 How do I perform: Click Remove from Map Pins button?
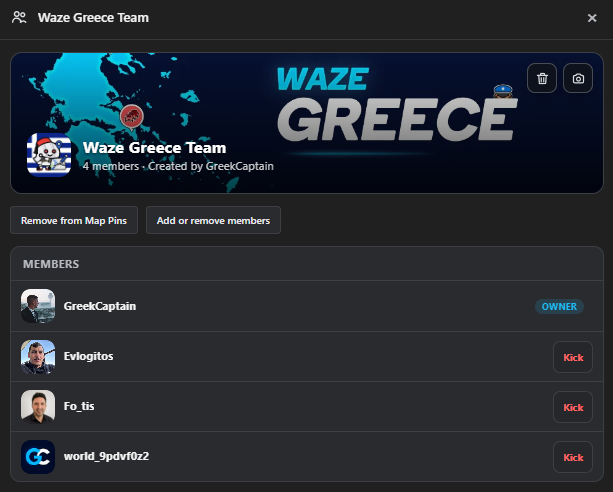pyautogui.click(x=74, y=220)
